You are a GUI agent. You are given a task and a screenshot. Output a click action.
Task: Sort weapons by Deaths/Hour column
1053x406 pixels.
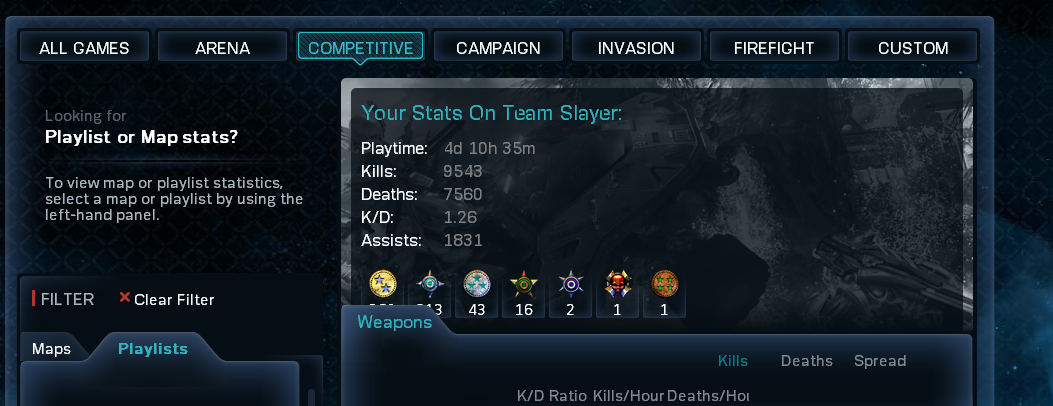(x=708, y=396)
